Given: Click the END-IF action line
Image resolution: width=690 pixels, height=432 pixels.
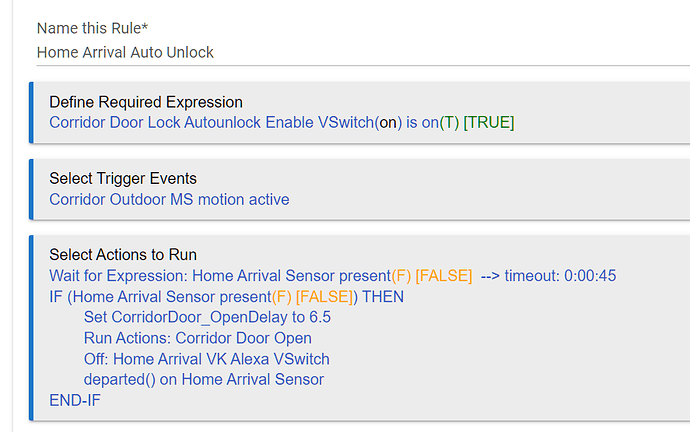Looking at the screenshot, I should point(75,401).
